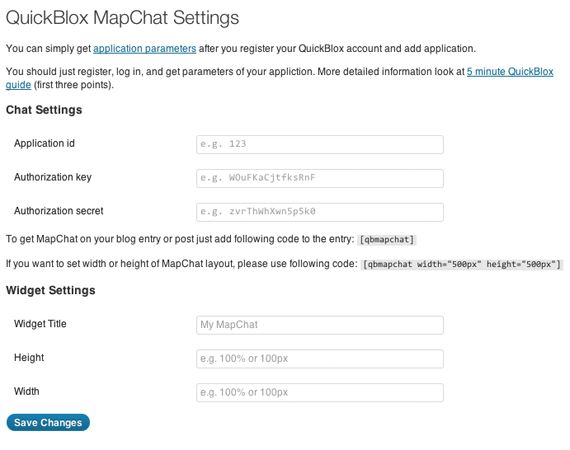Click the Save Changes button
The image size is (570, 450).
(48, 422)
